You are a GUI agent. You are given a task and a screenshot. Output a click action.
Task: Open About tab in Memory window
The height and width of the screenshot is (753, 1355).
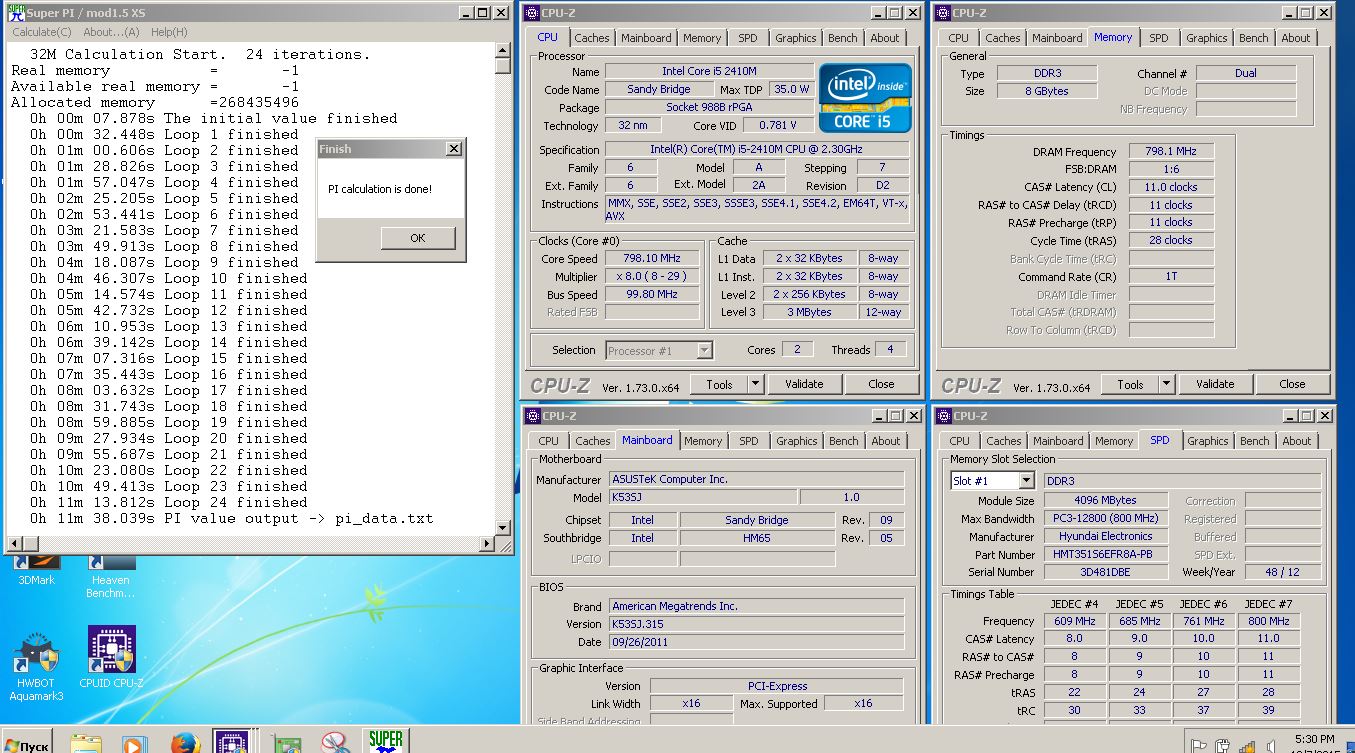click(1296, 38)
